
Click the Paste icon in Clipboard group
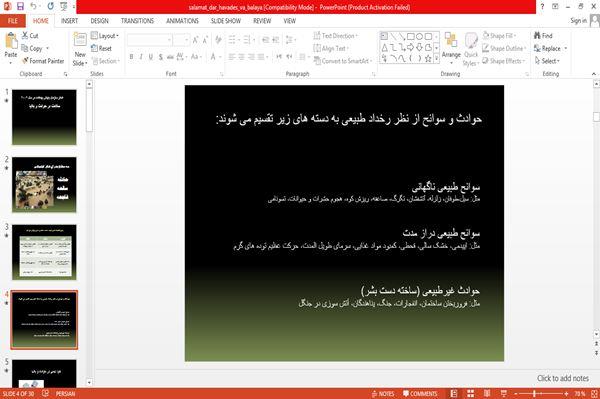click(11, 42)
